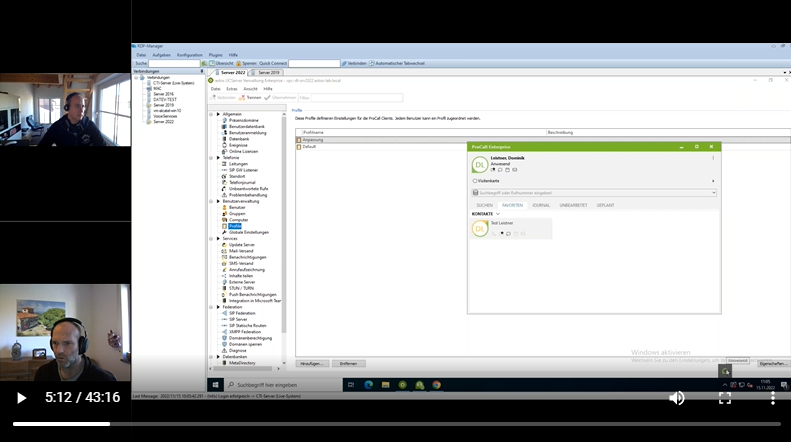Screen dimensions: 791x442
Task: Click the Trennen toolbar button
Action: (250, 98)
